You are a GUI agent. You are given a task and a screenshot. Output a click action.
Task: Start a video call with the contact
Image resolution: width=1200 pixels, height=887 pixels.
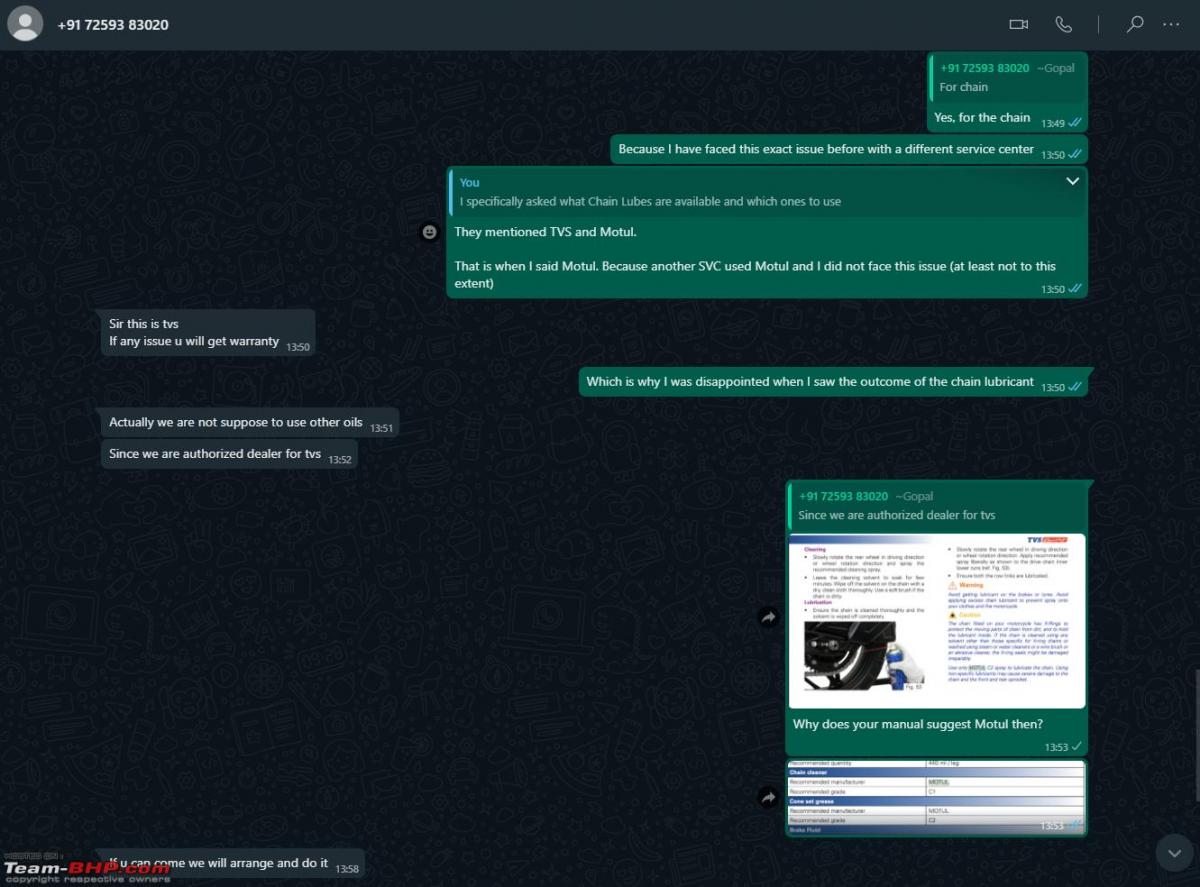tap(1019, 24)
